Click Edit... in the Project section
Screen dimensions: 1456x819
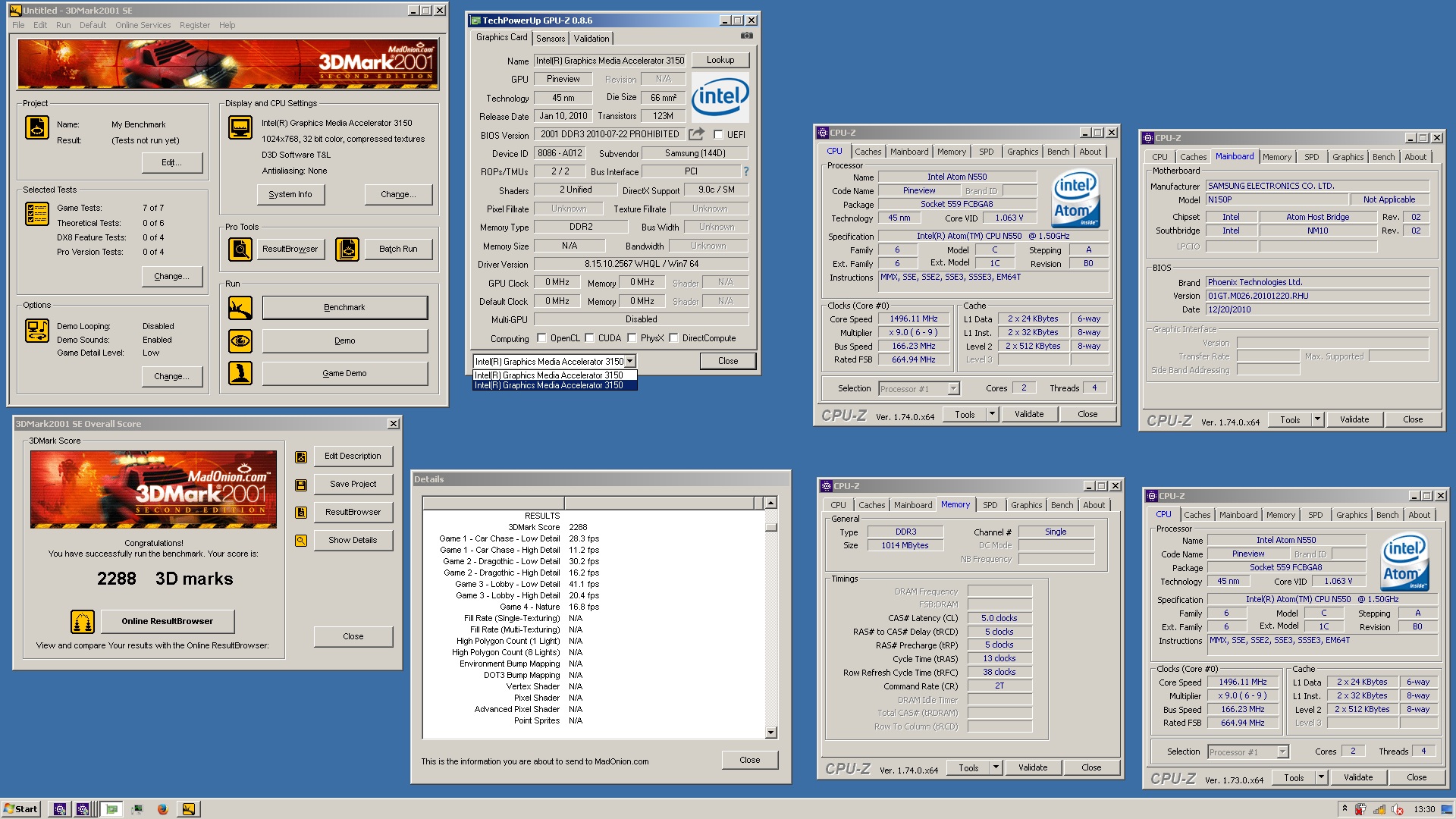click(x=172, y=162)
